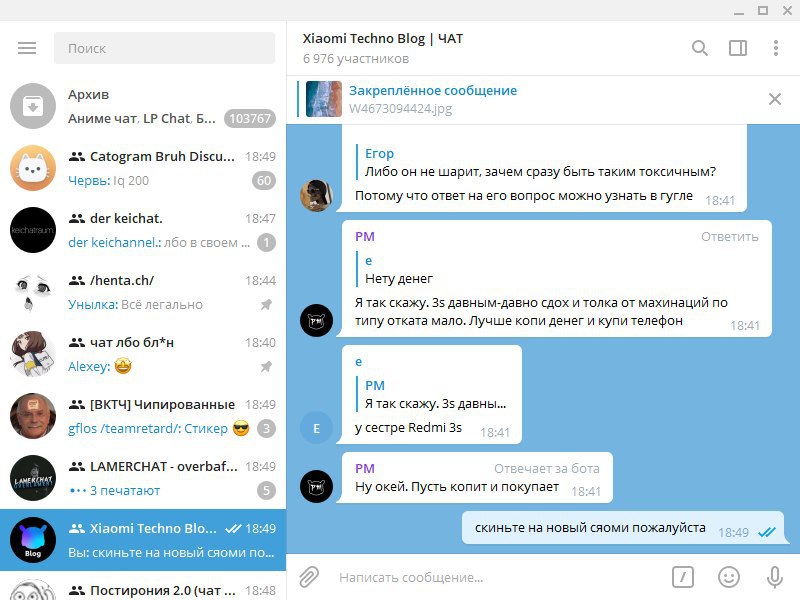Image resolution: width=800 pixels, height=600 pixels.
Task: Open the Catogram Bruh Discussion chat
Action: coord(143,168)
